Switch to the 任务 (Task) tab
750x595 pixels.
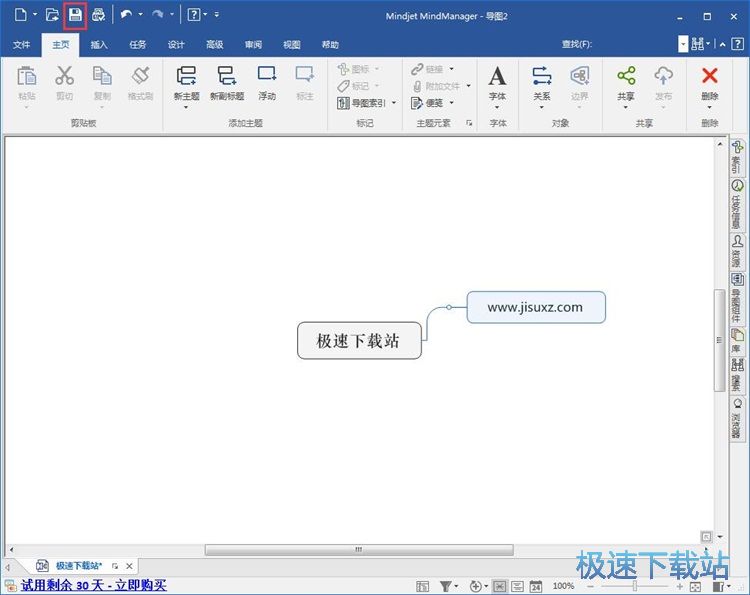click(x=137, y=45)
